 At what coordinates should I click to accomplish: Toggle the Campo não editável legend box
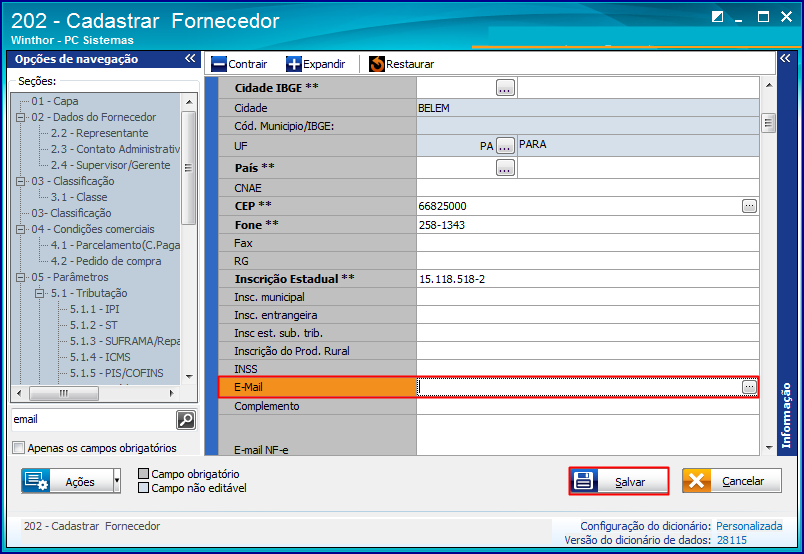pyautogui.click(x=144, y=487)
